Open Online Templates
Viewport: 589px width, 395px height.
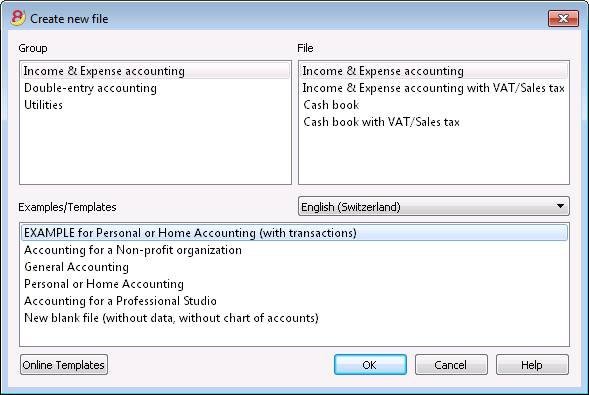coord(64,365)
